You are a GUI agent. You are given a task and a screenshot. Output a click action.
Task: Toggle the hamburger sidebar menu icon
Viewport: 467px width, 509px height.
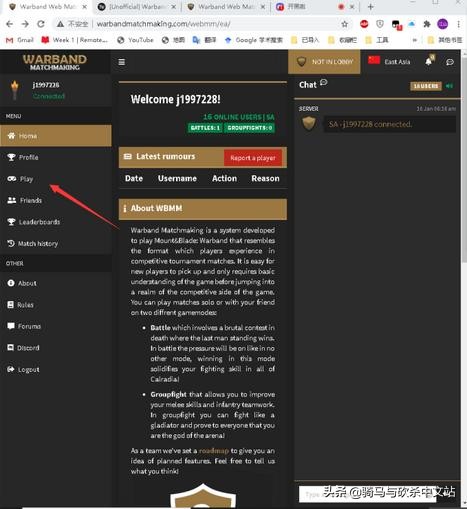[122, 62]
